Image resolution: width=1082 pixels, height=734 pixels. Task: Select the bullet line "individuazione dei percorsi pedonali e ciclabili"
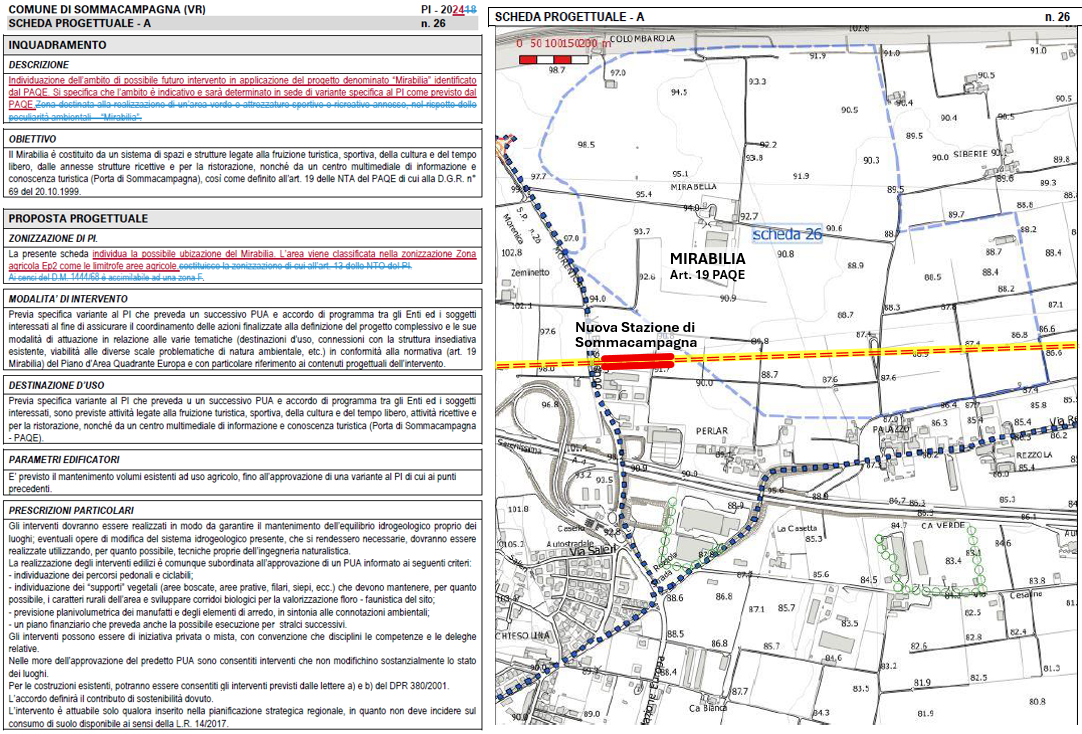[x=101, y=575]
